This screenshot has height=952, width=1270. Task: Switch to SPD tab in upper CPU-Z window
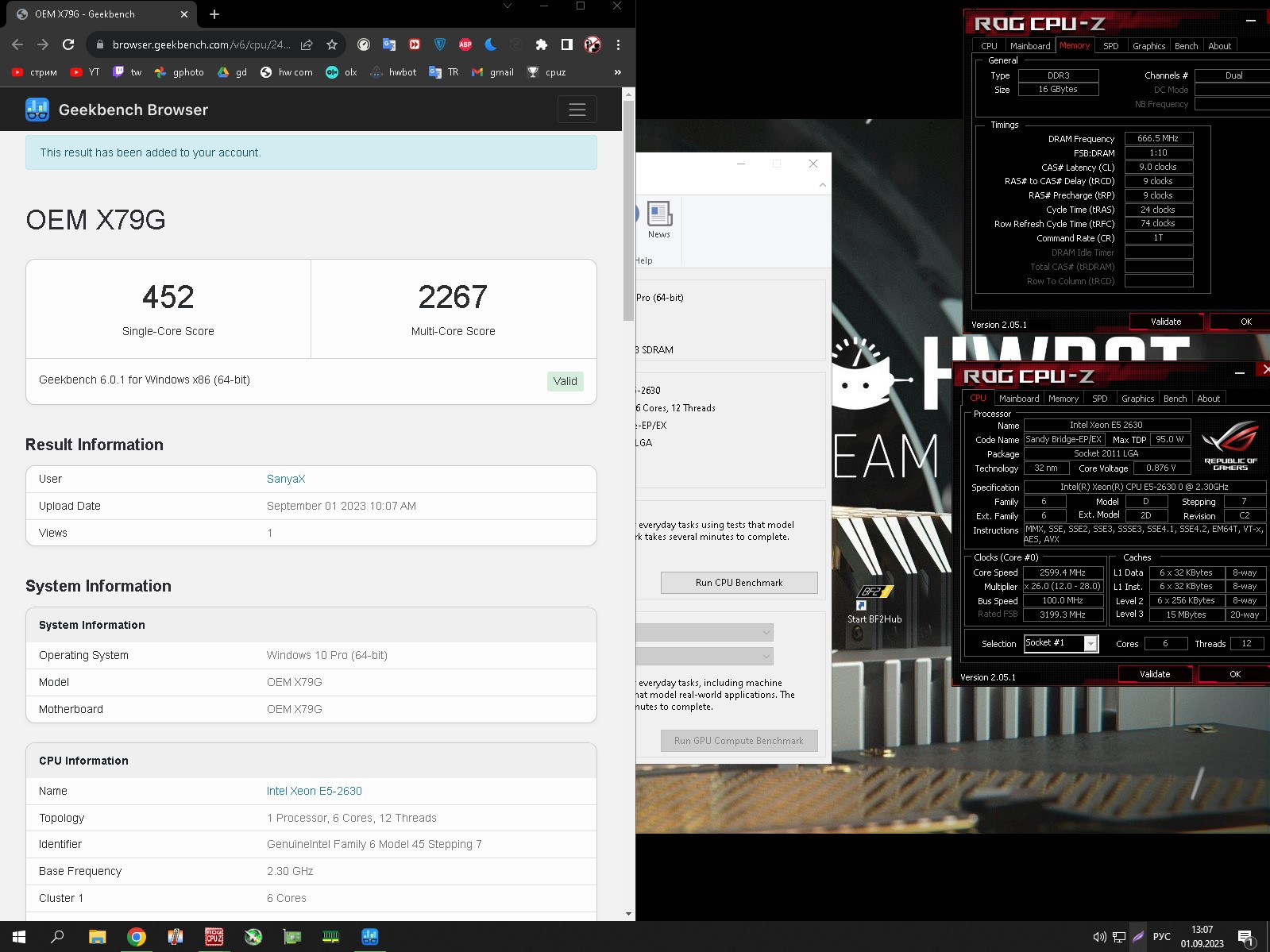pyautogui.click(x=1111, y=46)
